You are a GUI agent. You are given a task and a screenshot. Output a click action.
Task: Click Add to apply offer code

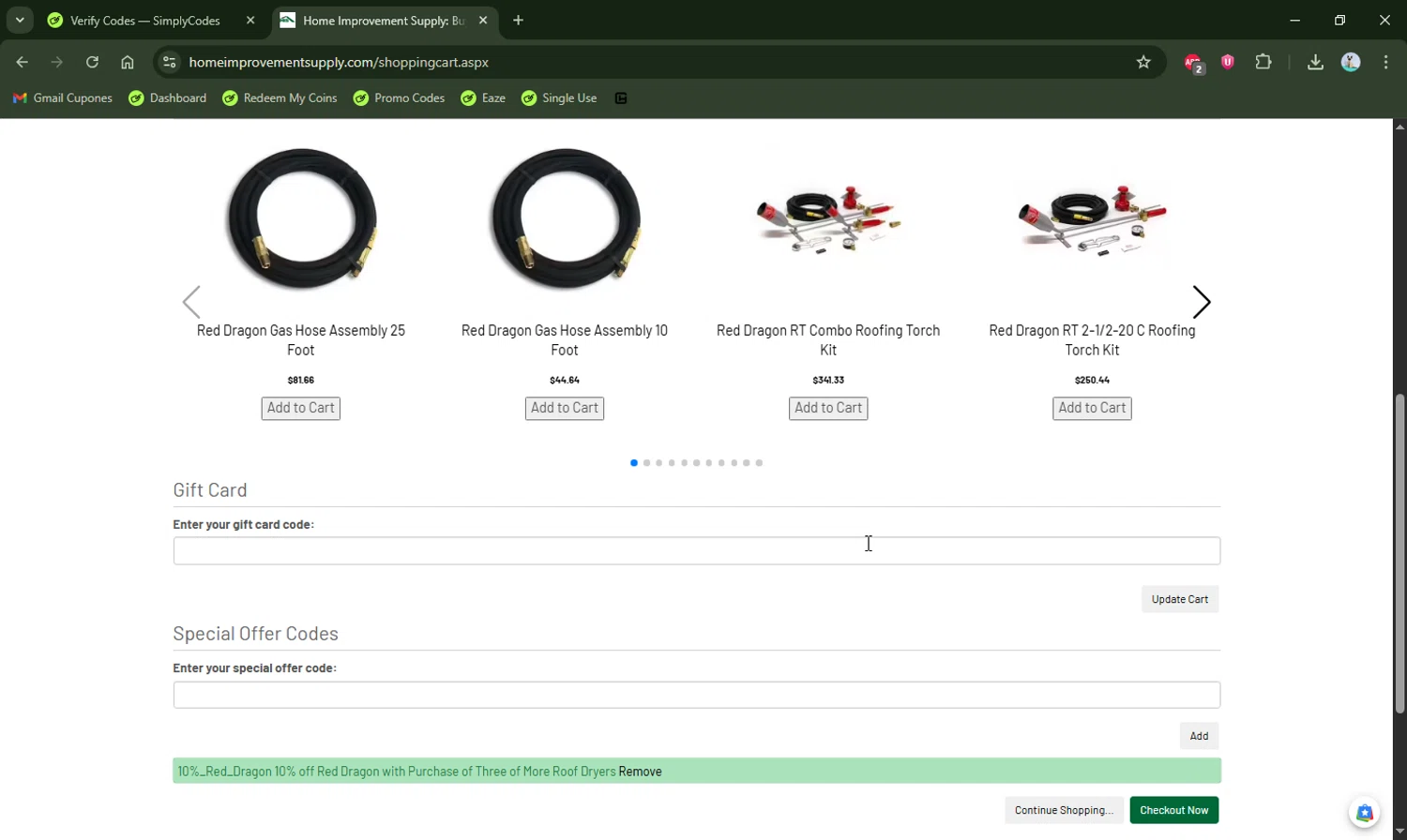pos(1199,736)
